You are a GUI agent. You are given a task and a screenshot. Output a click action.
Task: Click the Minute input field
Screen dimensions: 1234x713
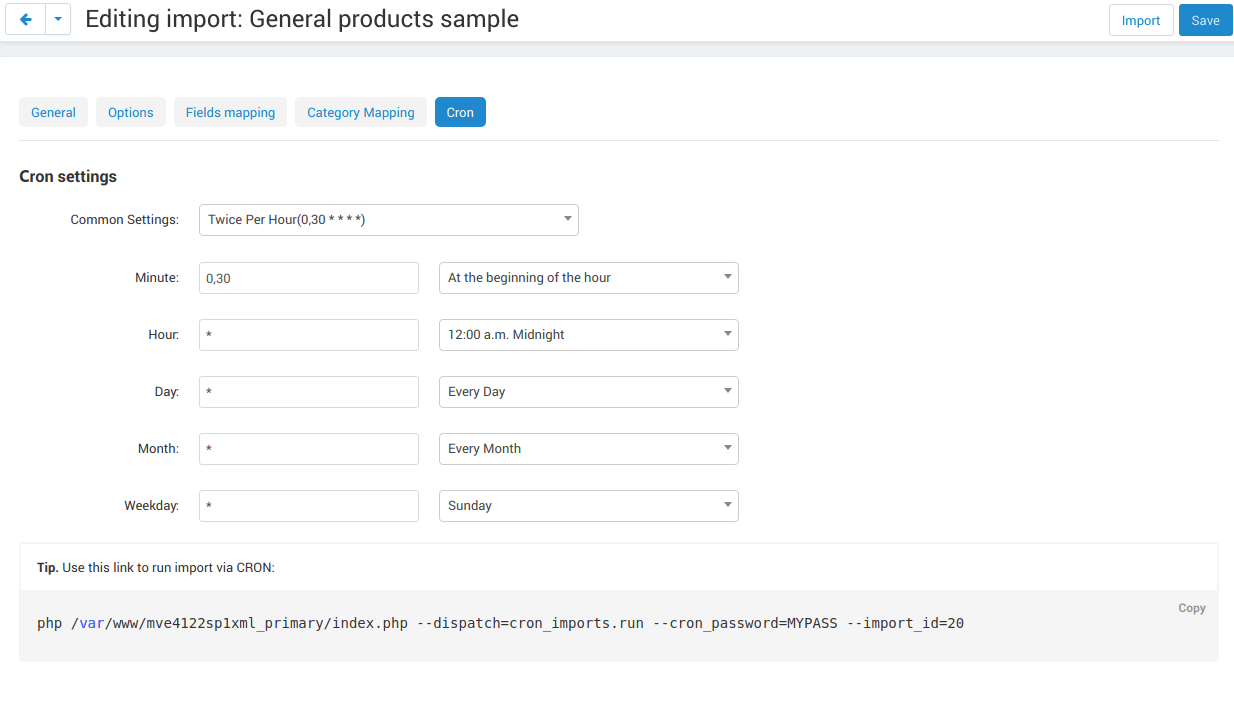(309, 278)
